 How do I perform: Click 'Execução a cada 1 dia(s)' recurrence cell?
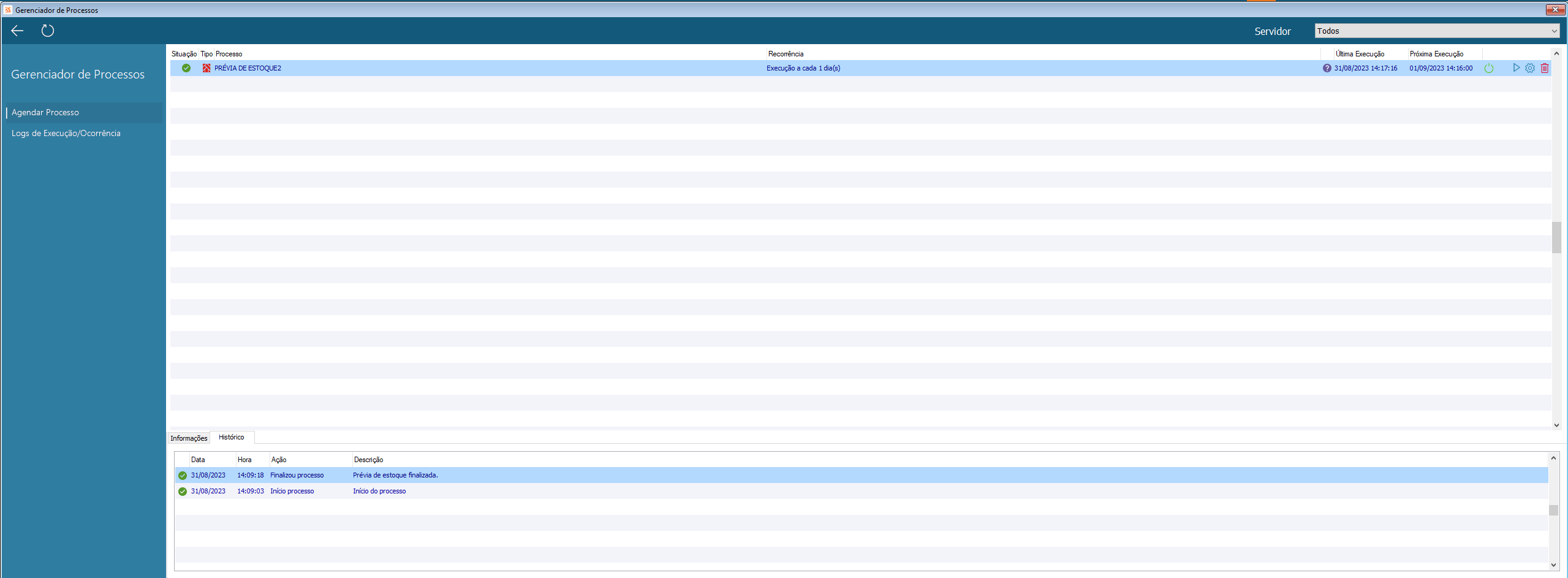[x=803, y=68]
